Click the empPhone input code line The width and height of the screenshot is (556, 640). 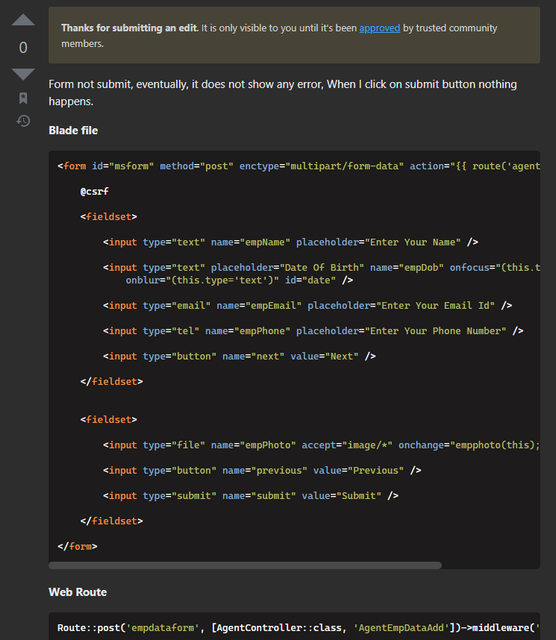coord(313,331)
